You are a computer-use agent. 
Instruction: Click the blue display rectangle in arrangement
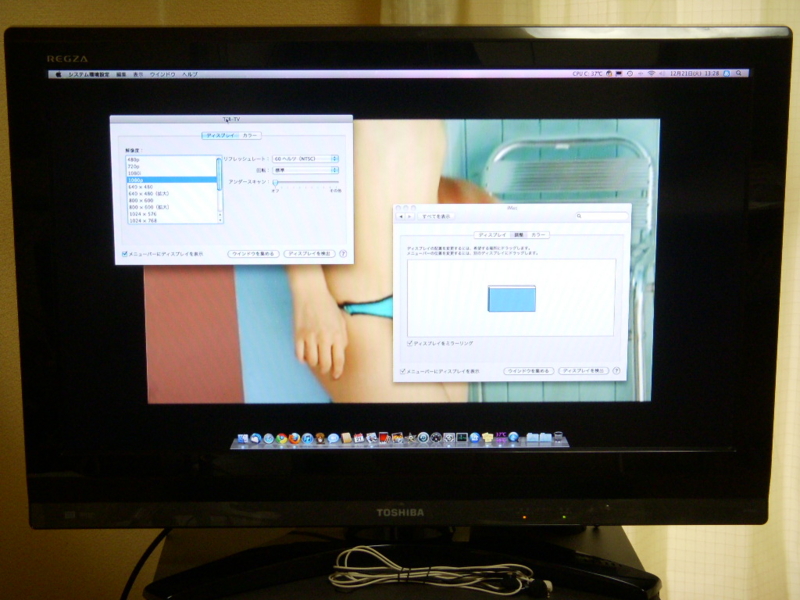(512, 298)
